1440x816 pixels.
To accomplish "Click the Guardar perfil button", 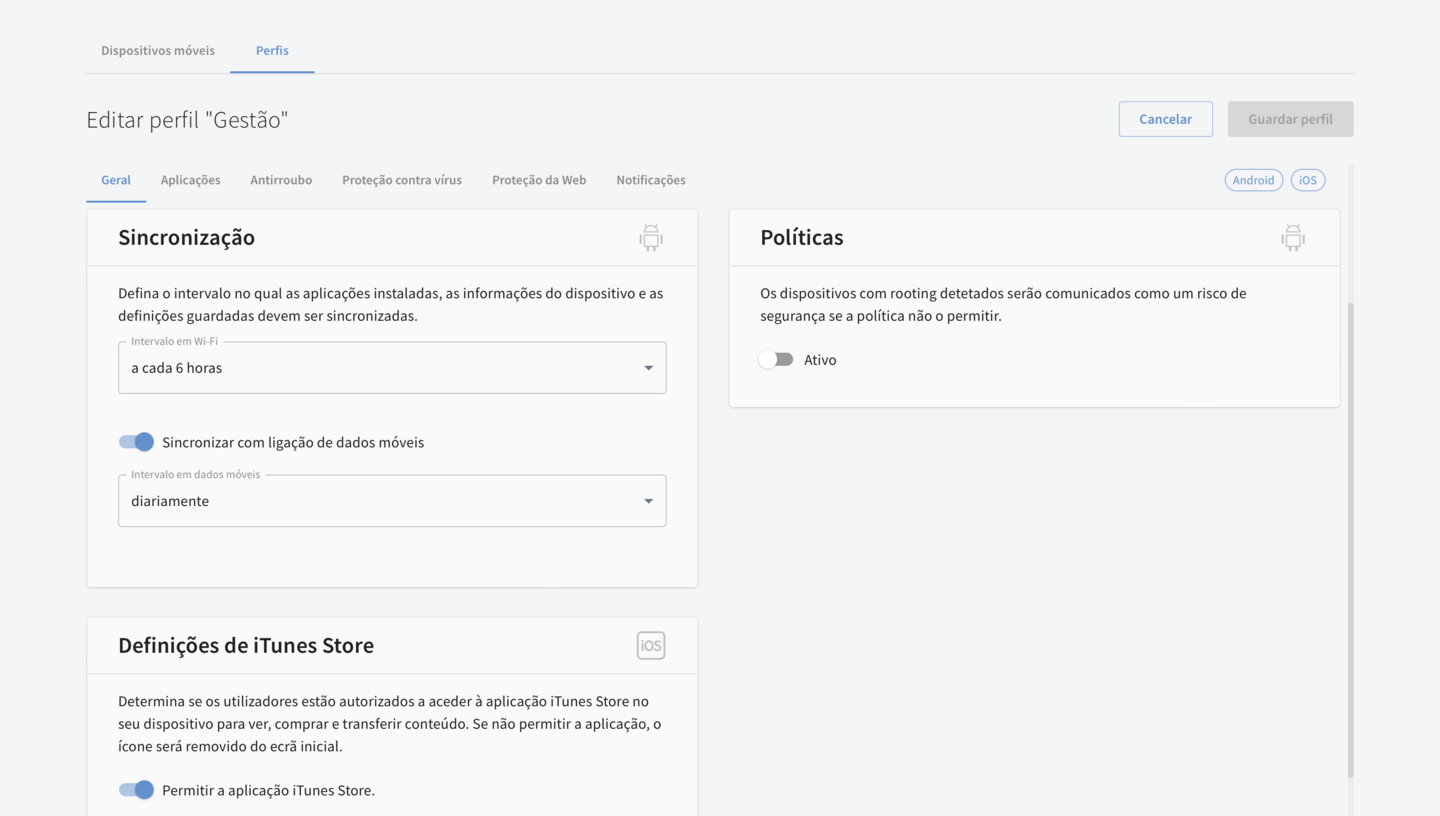I will [x=1290, y=119].
